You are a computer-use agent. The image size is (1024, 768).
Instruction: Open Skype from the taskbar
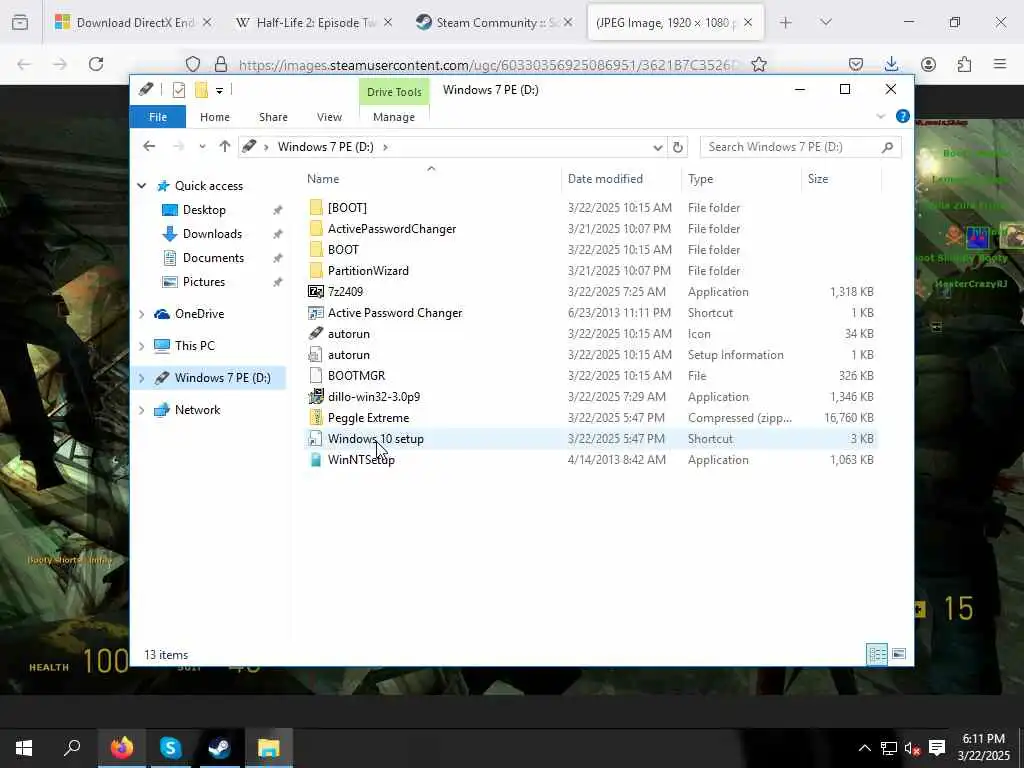click(170, 748)
